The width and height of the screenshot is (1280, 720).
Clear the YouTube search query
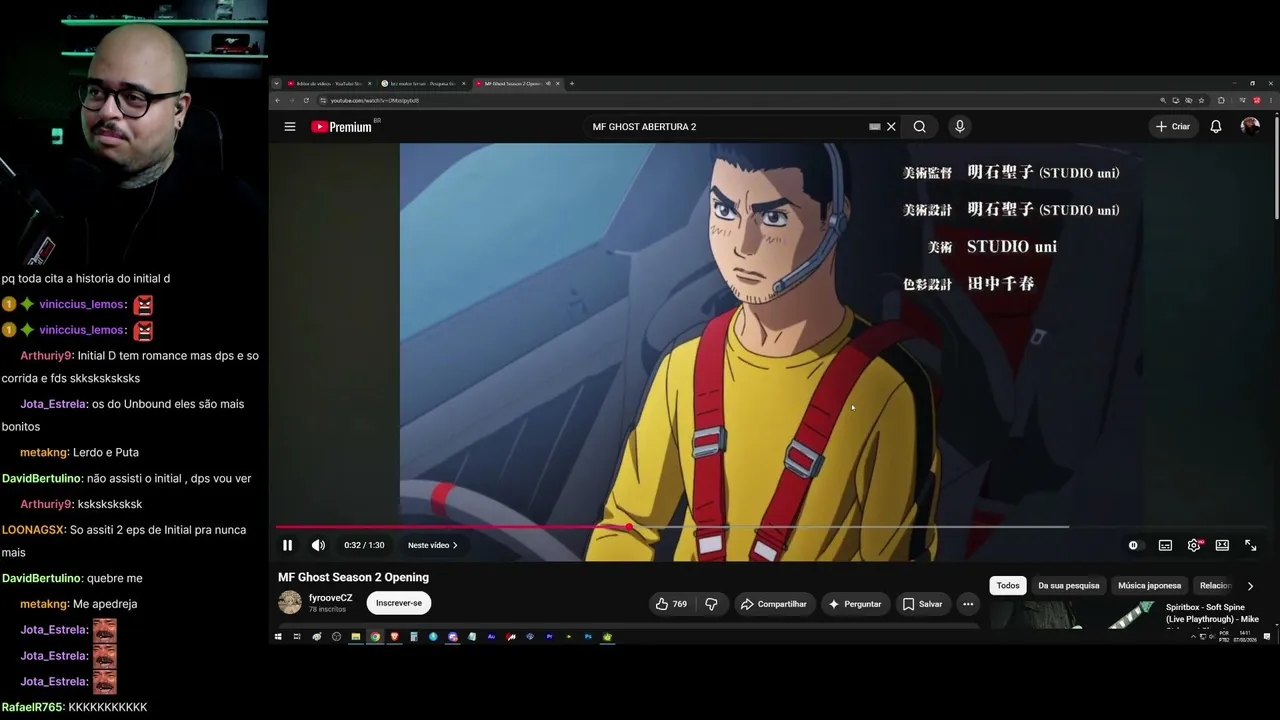pyautogui.click(x=891, y=127)
